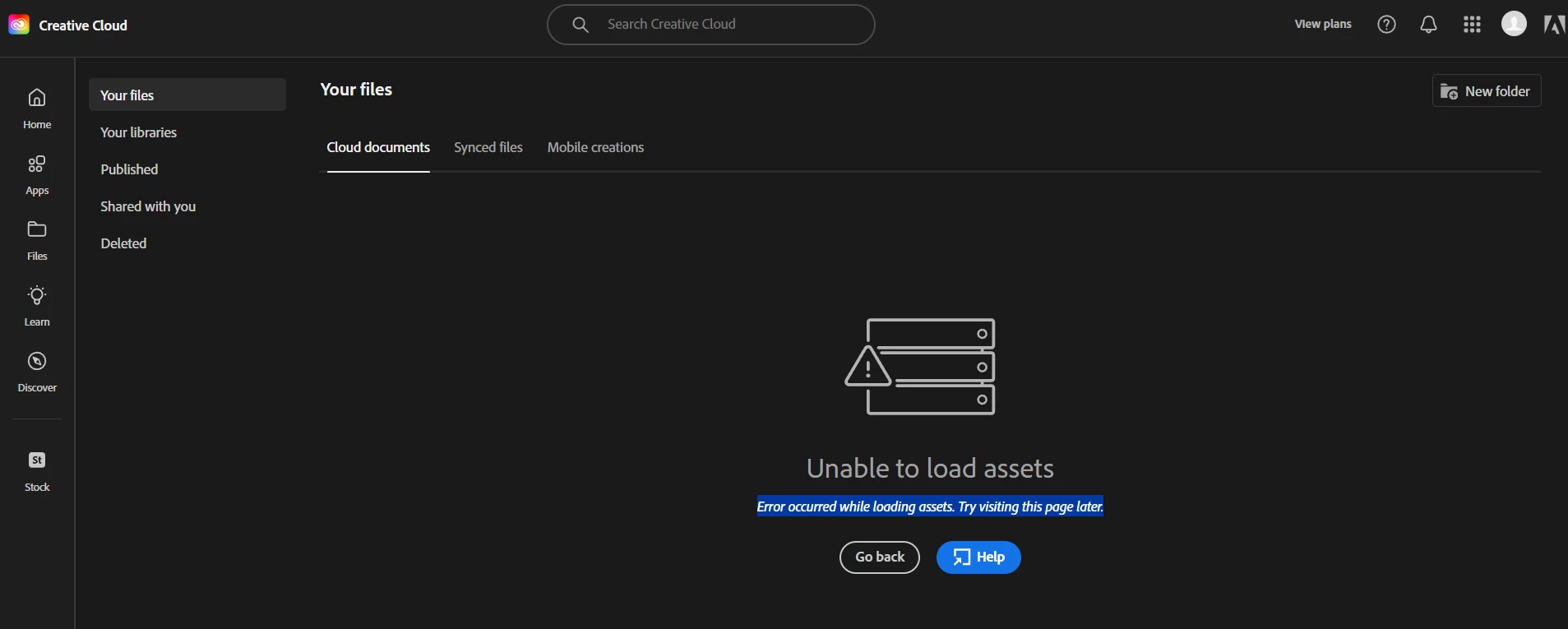Click the Creative Cloud logo icon
Image resolution: width=1568 pixels, height=629 pixels.
[x=19, y=25]
